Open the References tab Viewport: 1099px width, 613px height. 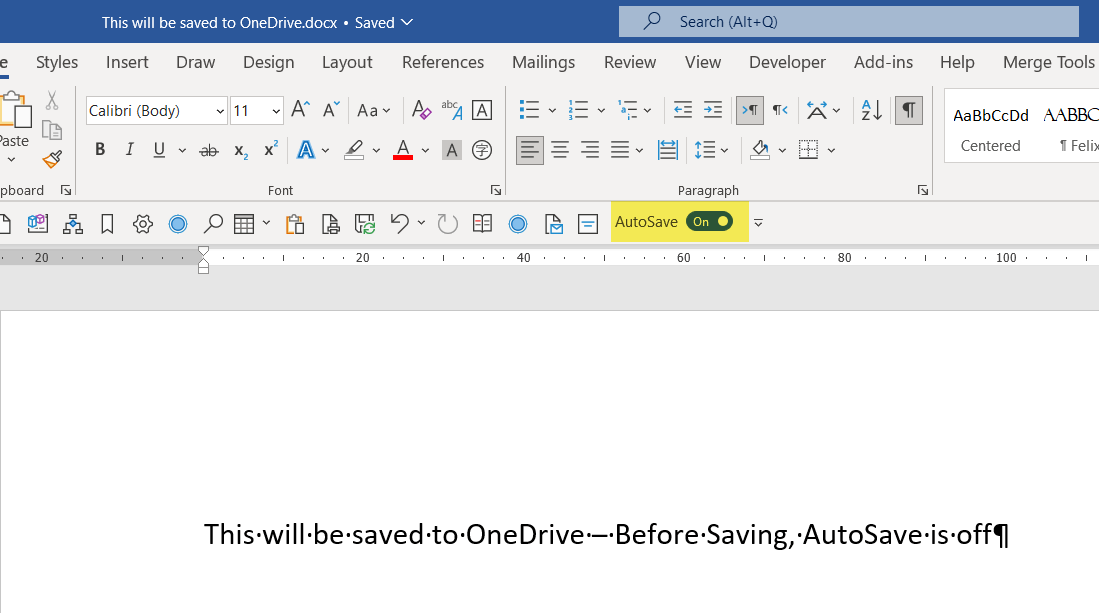(x=443, y=62)
